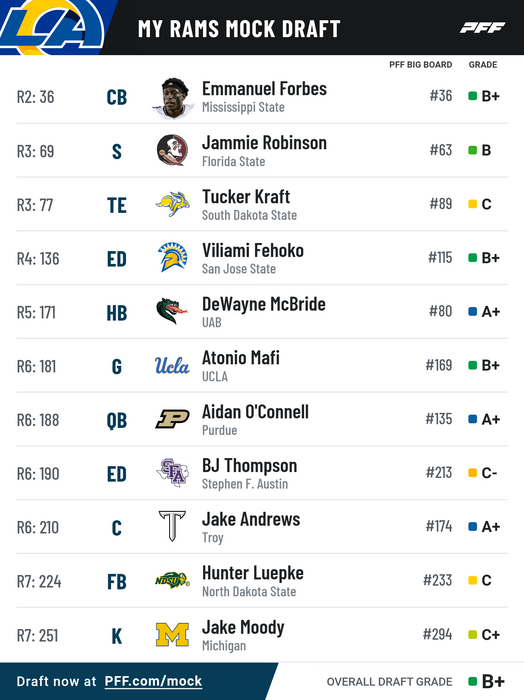
Task: Click the Stephen F. Austin logo
Action: (x=173, y=472)
